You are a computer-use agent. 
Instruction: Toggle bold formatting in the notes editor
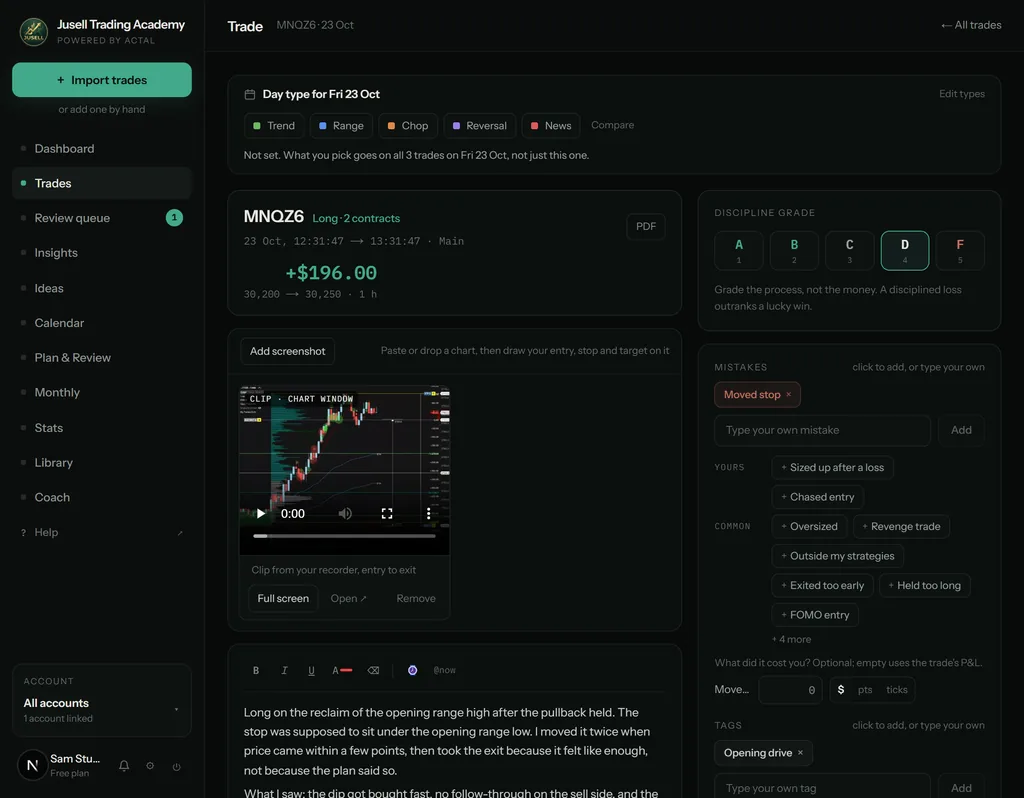click(x=256, y=670)
